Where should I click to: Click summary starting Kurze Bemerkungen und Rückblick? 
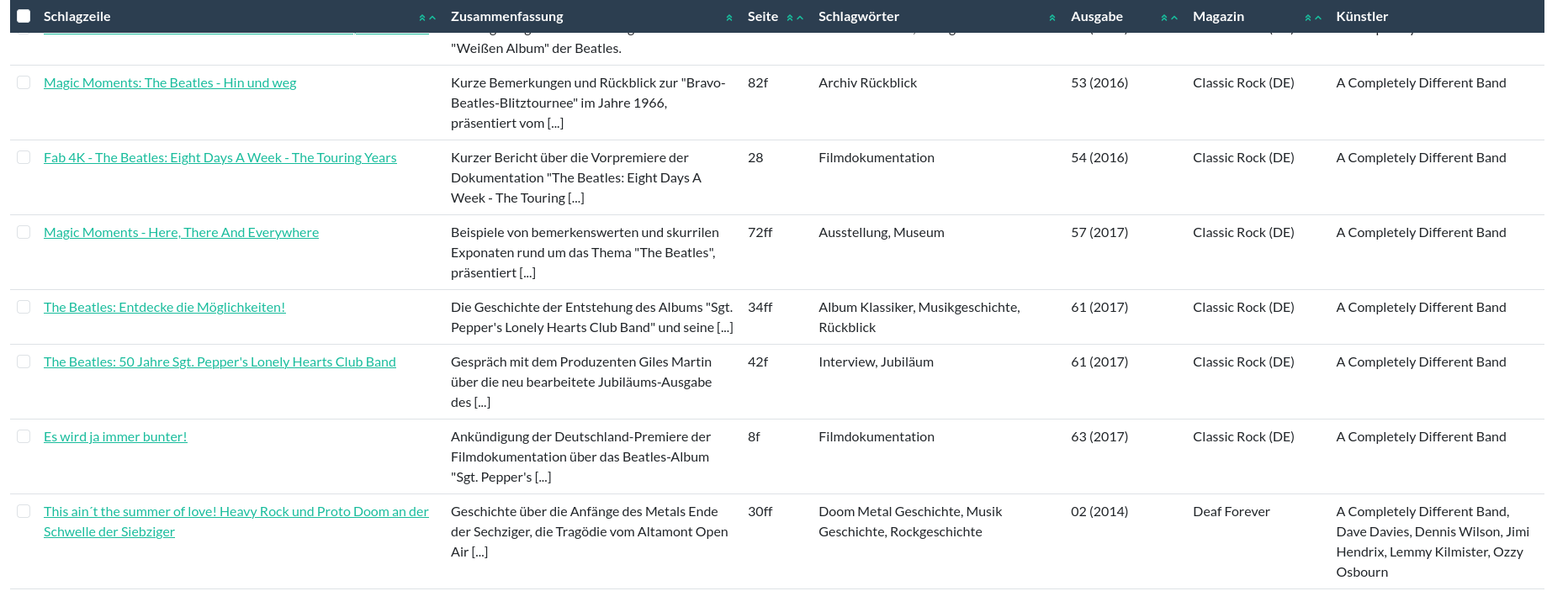(x=588, y=103)
